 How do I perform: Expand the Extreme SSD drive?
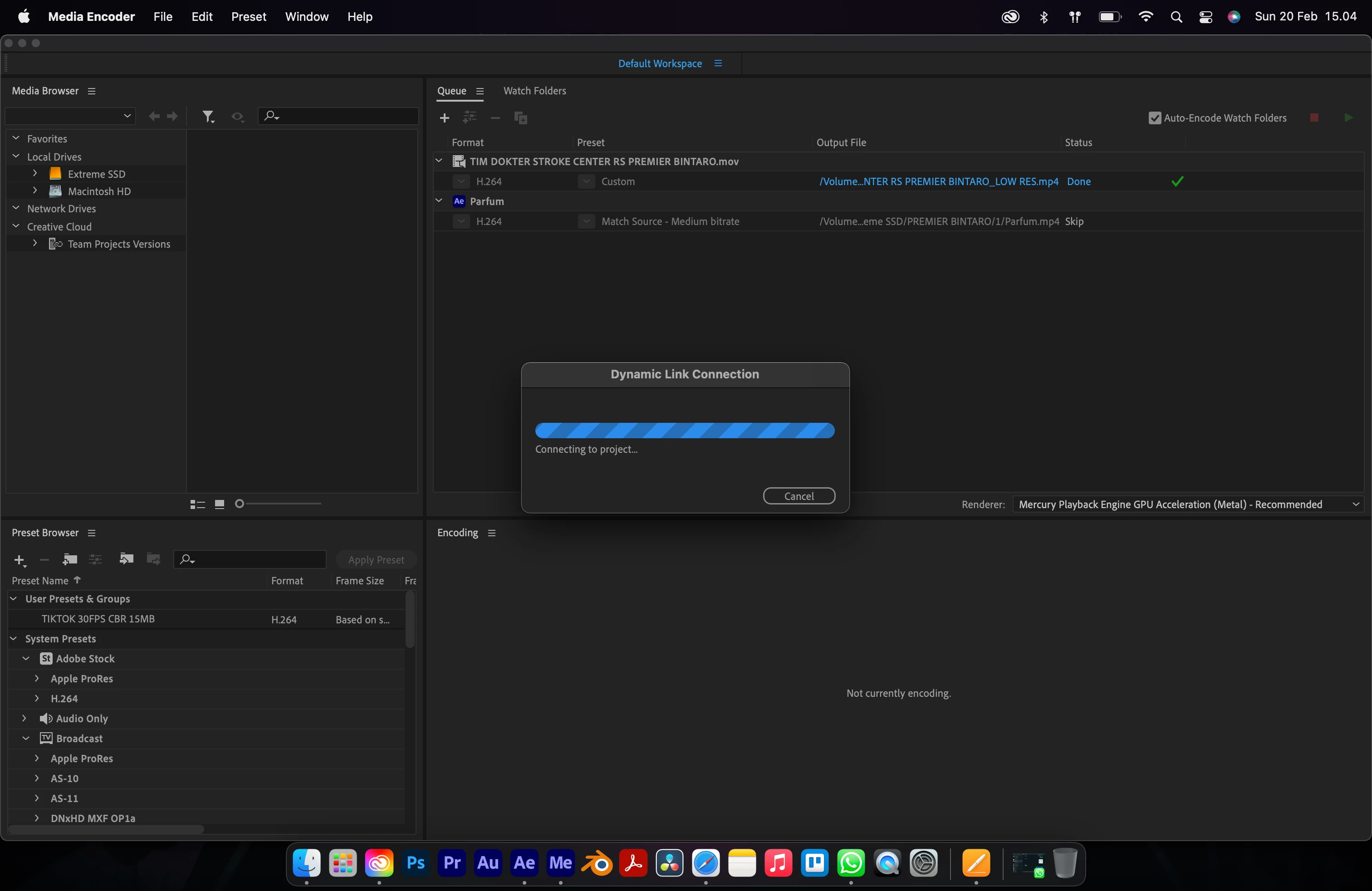click(x=35, y=173)
